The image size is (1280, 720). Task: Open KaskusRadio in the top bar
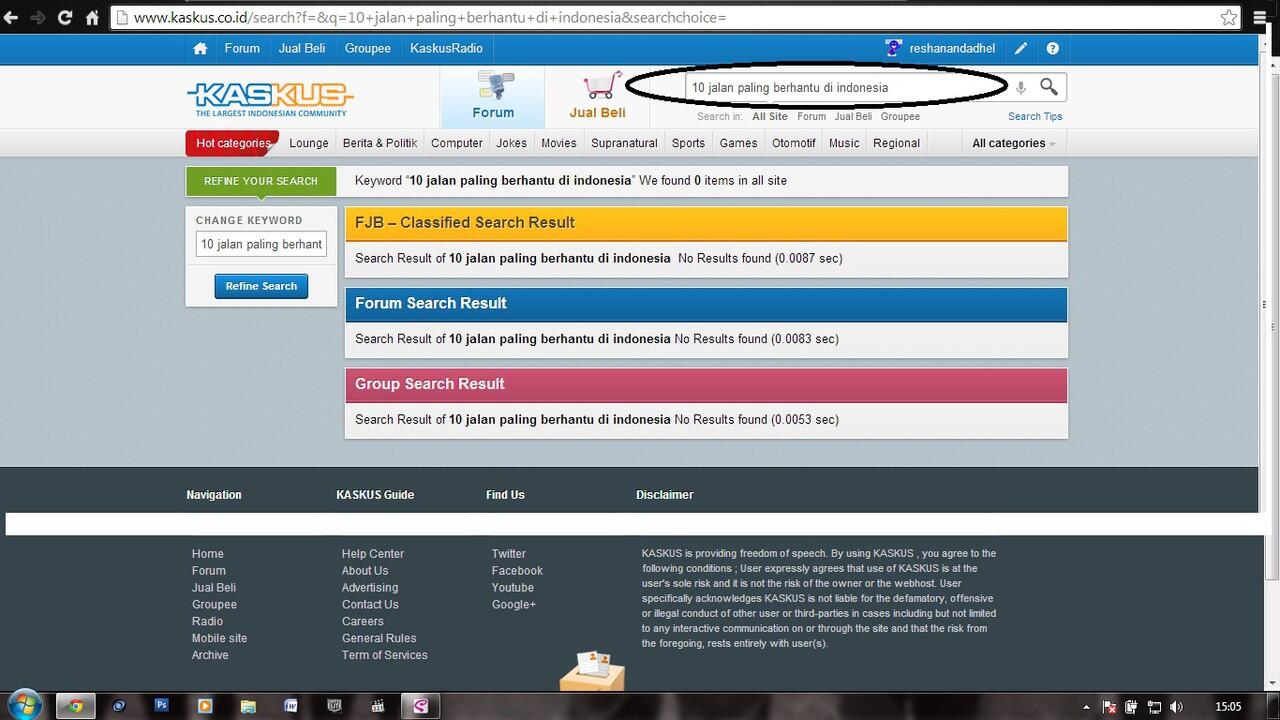tap(446, 48)
